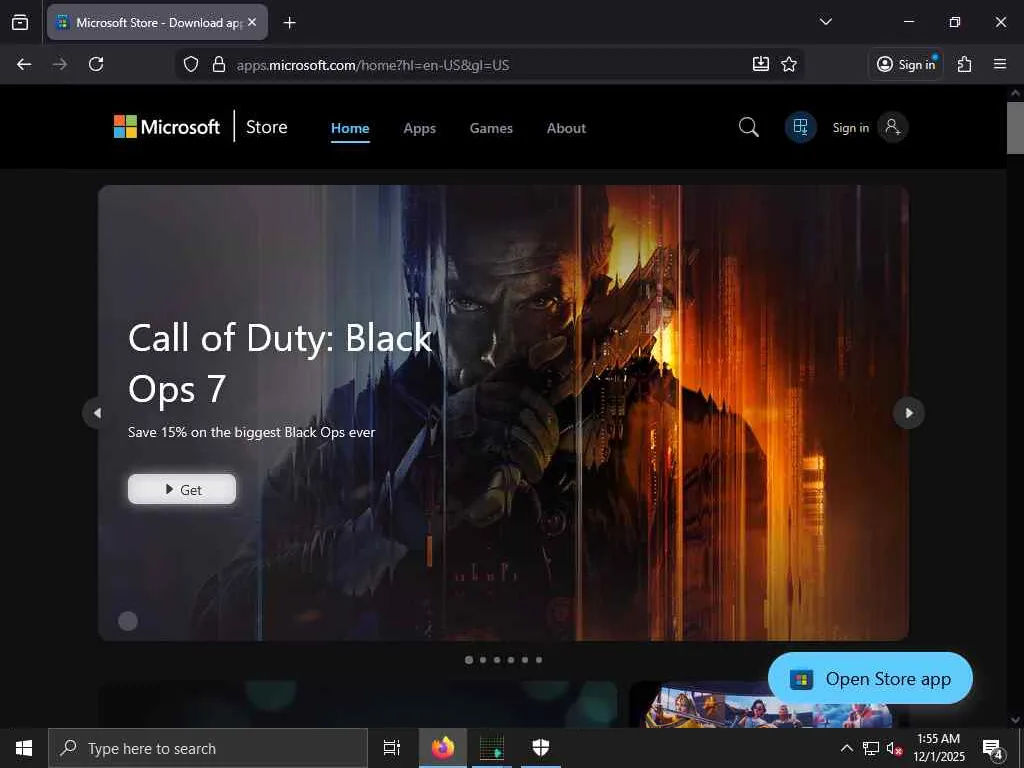The width and height of the screenshot is (1024, 768).
Task: Click the Store title link
Action: click(266, 127)
